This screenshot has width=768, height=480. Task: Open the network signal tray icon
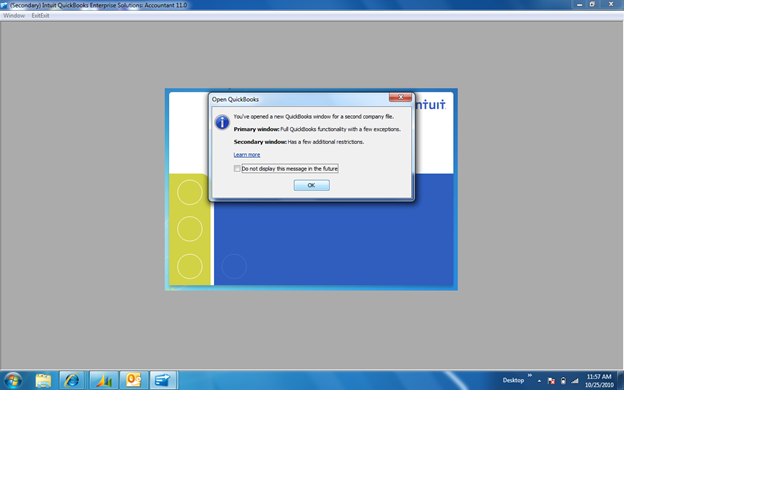[575, 381]
